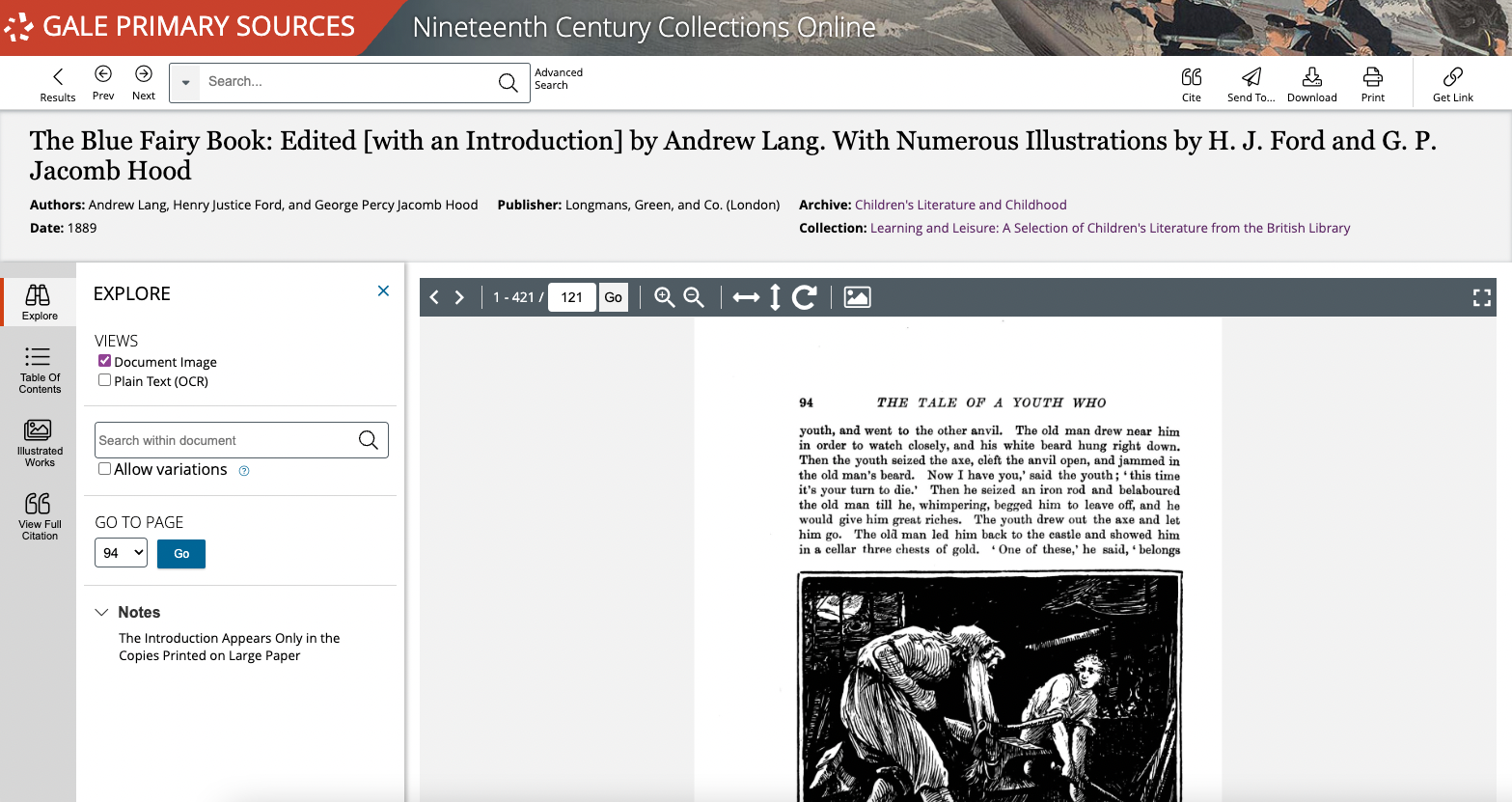
Task: Go back to Results list
Action: [58, 84]
